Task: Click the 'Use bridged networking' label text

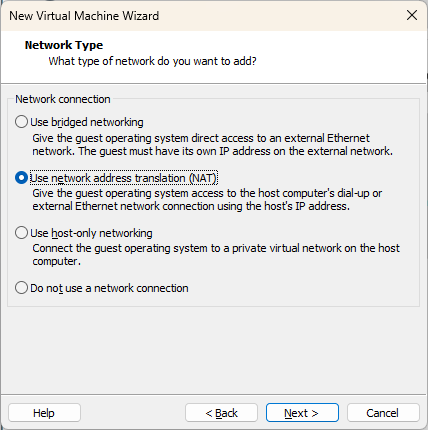Action: (87, 122)
